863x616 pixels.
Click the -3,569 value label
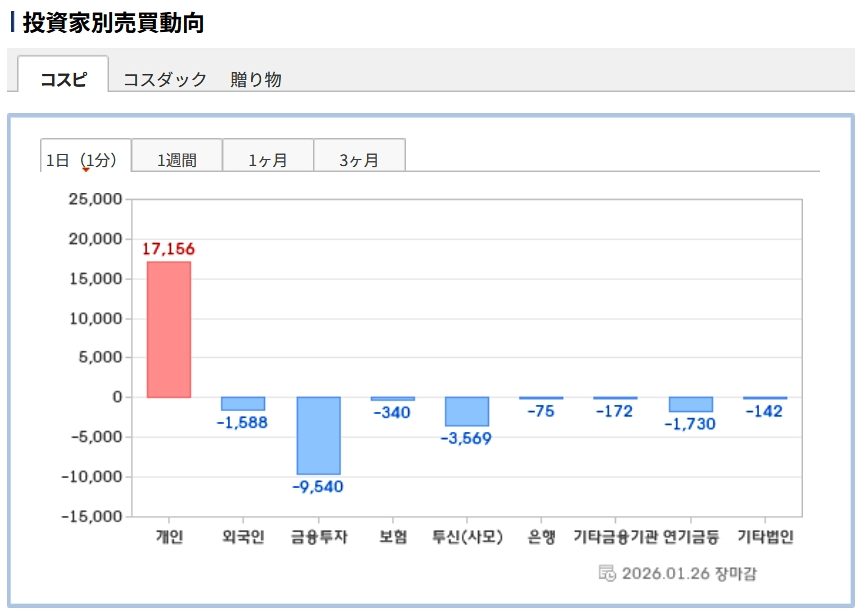466,438
